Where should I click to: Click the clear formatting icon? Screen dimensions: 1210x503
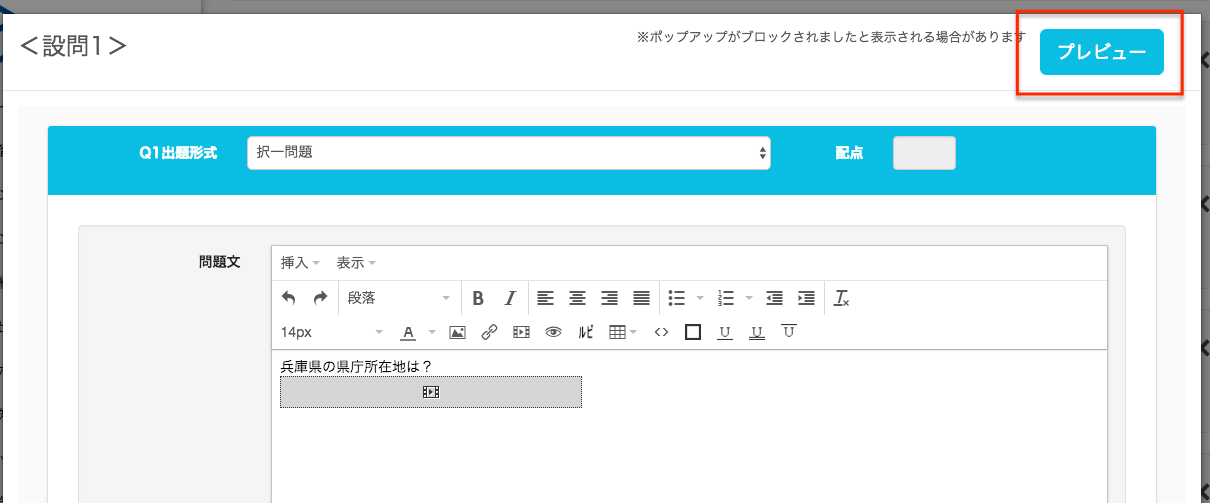tap(842, 298)
